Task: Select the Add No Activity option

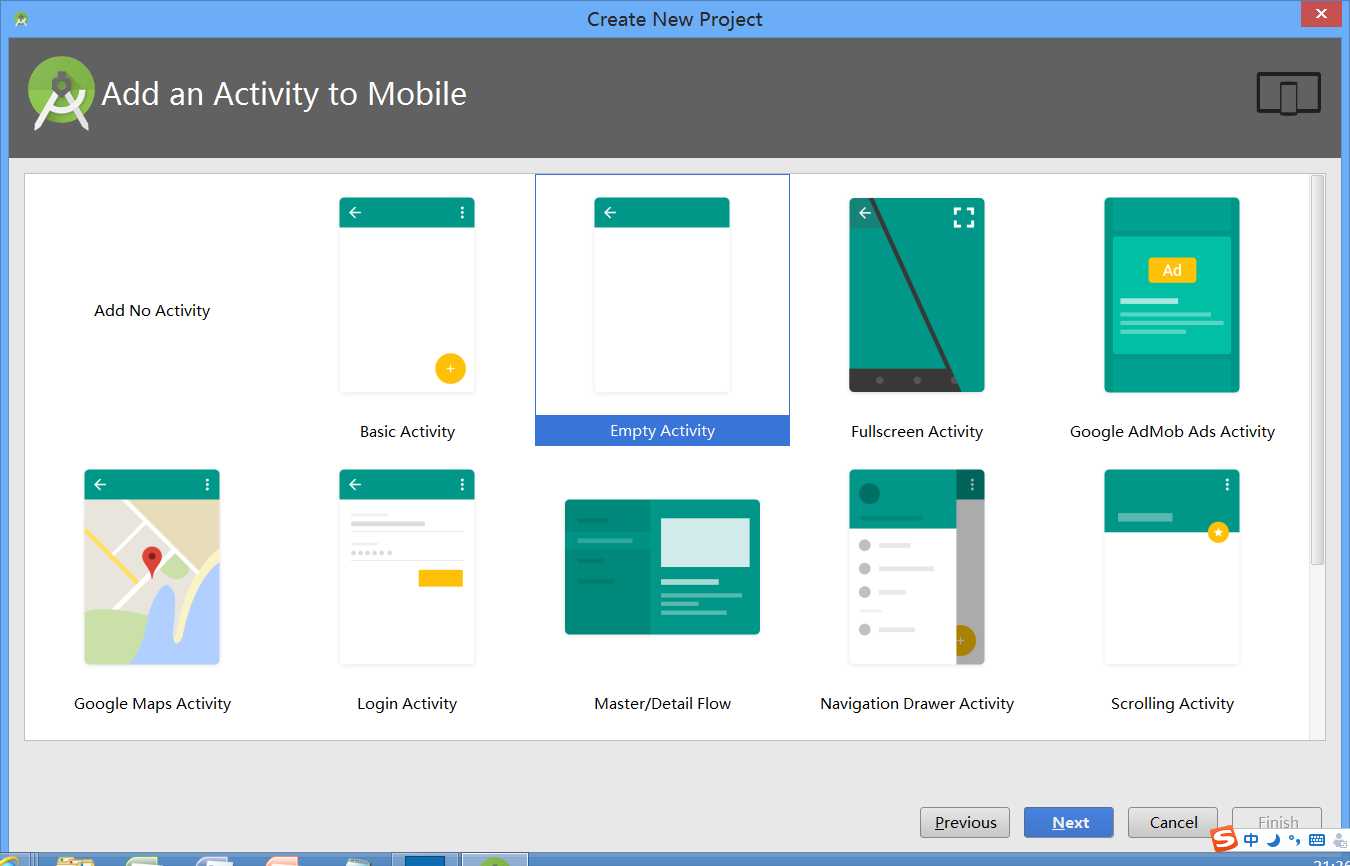Action: click(x=152, y=311)
